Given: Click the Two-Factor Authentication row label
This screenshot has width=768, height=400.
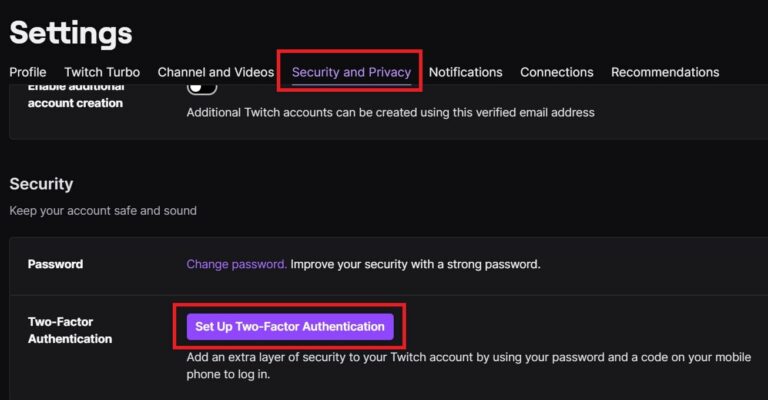Looking at the screenshot, I should pos(70,331).
